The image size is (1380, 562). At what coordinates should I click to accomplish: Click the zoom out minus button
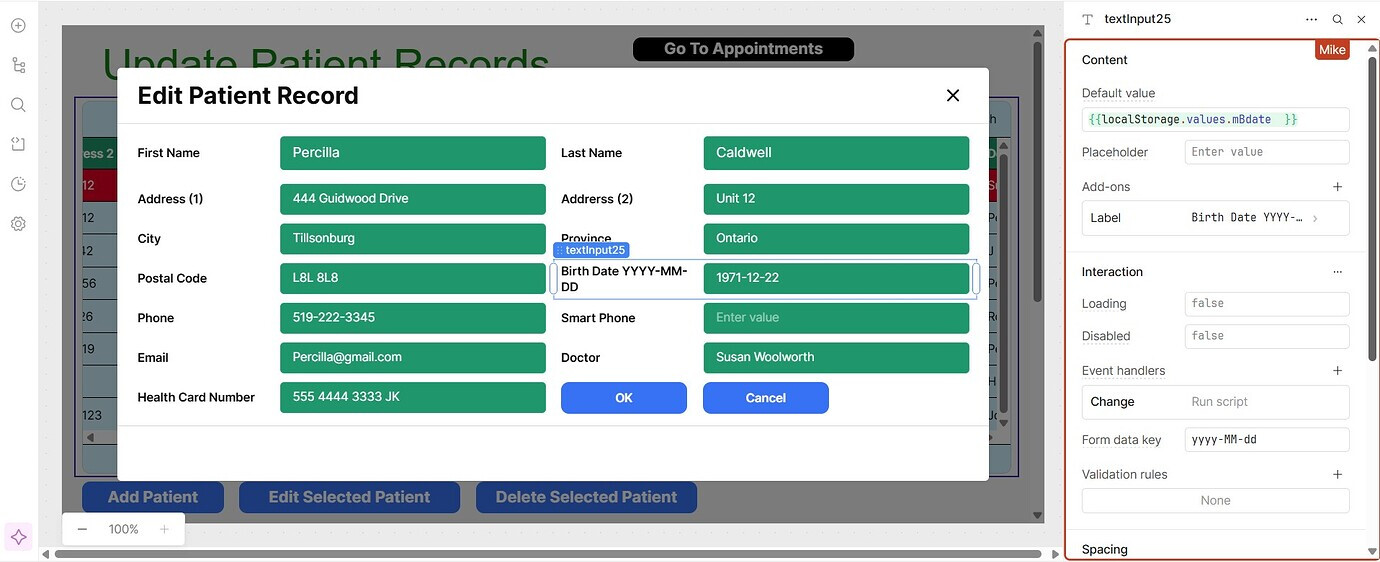(x=82, y=529)
